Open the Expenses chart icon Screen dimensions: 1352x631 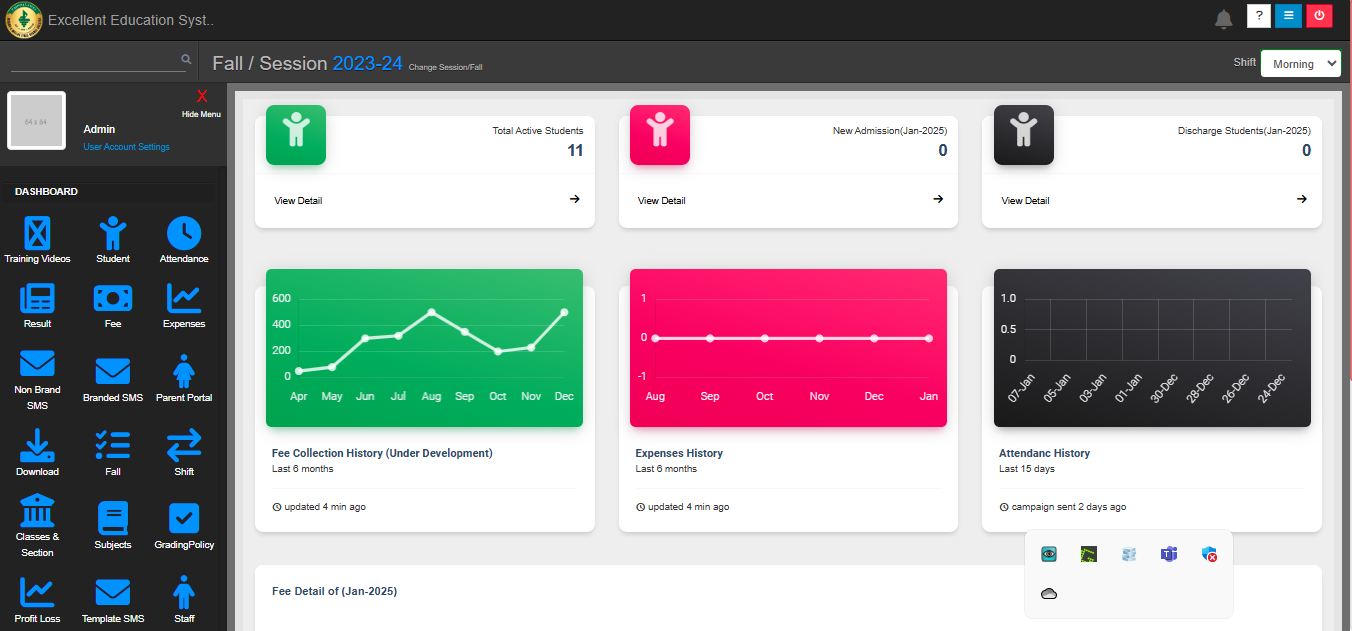pos(184,299)
